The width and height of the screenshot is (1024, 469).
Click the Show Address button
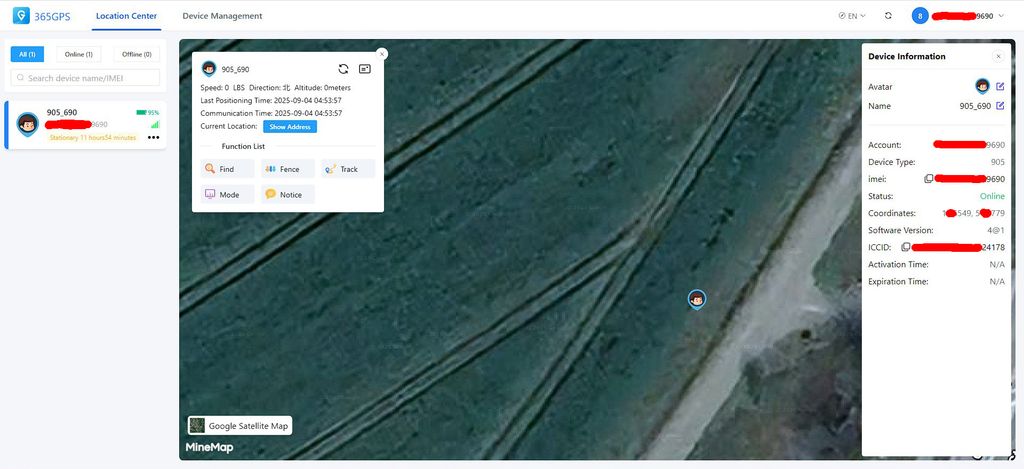[290, 127]
